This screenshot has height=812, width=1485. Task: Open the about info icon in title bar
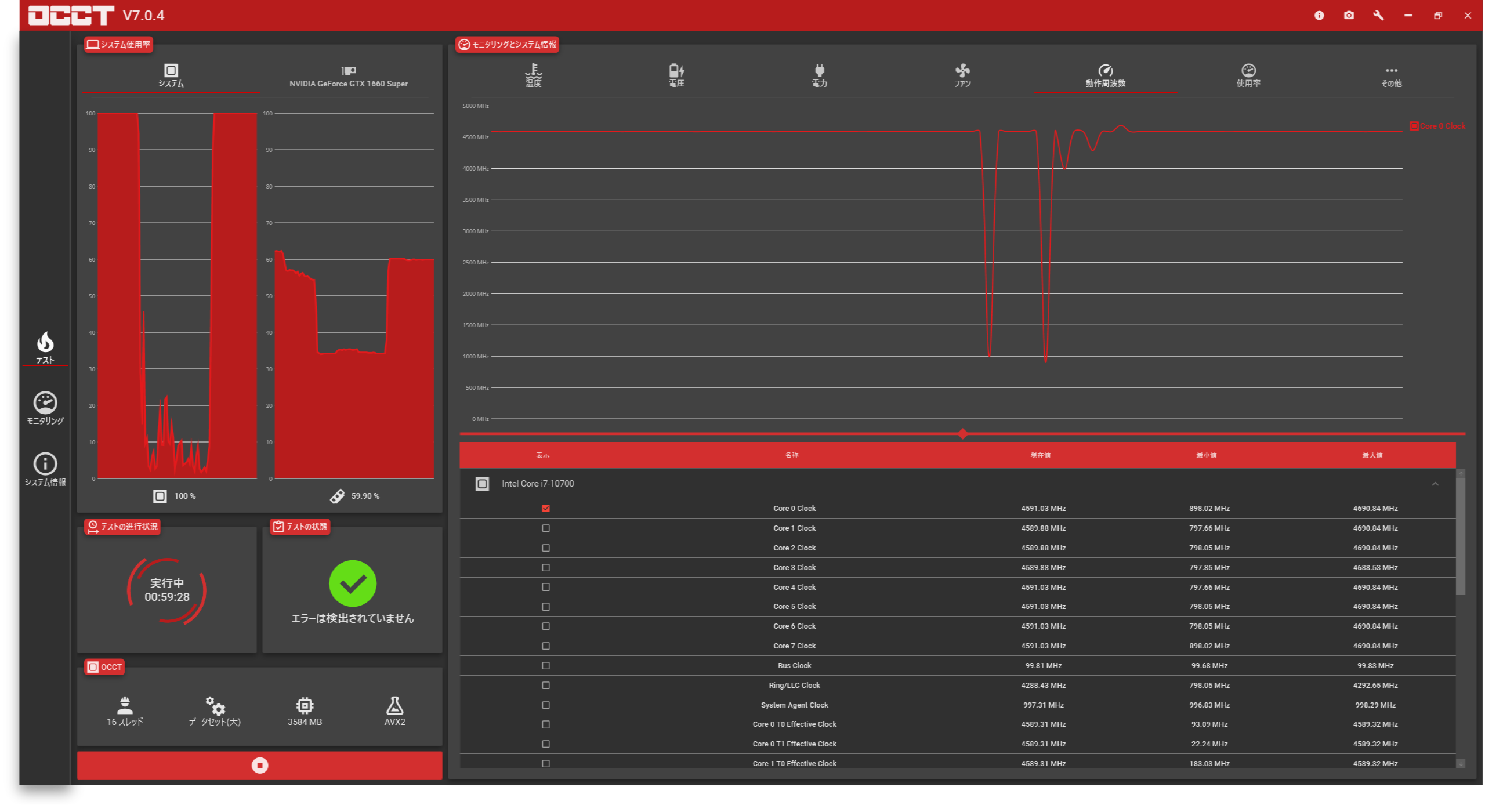1319,16
